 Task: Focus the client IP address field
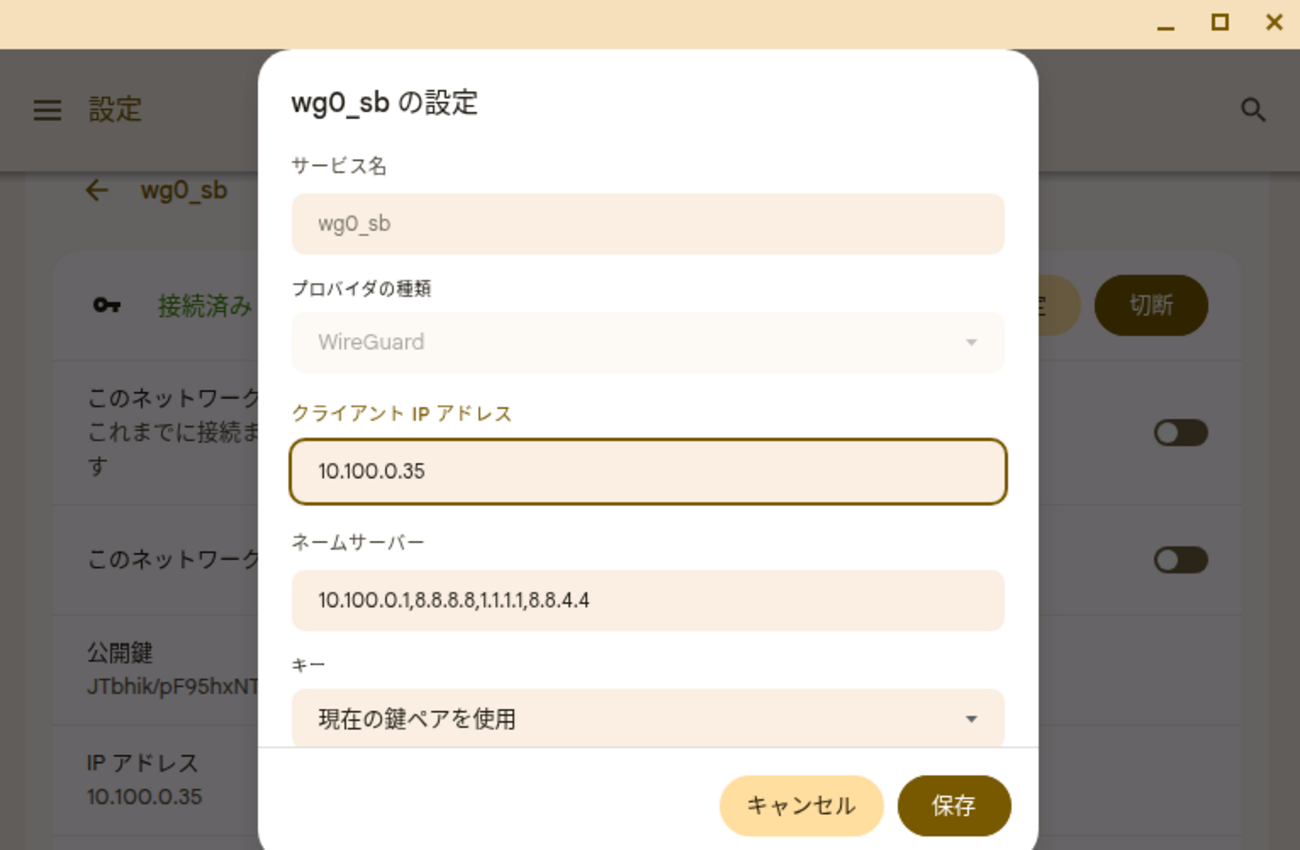(647, 471)
